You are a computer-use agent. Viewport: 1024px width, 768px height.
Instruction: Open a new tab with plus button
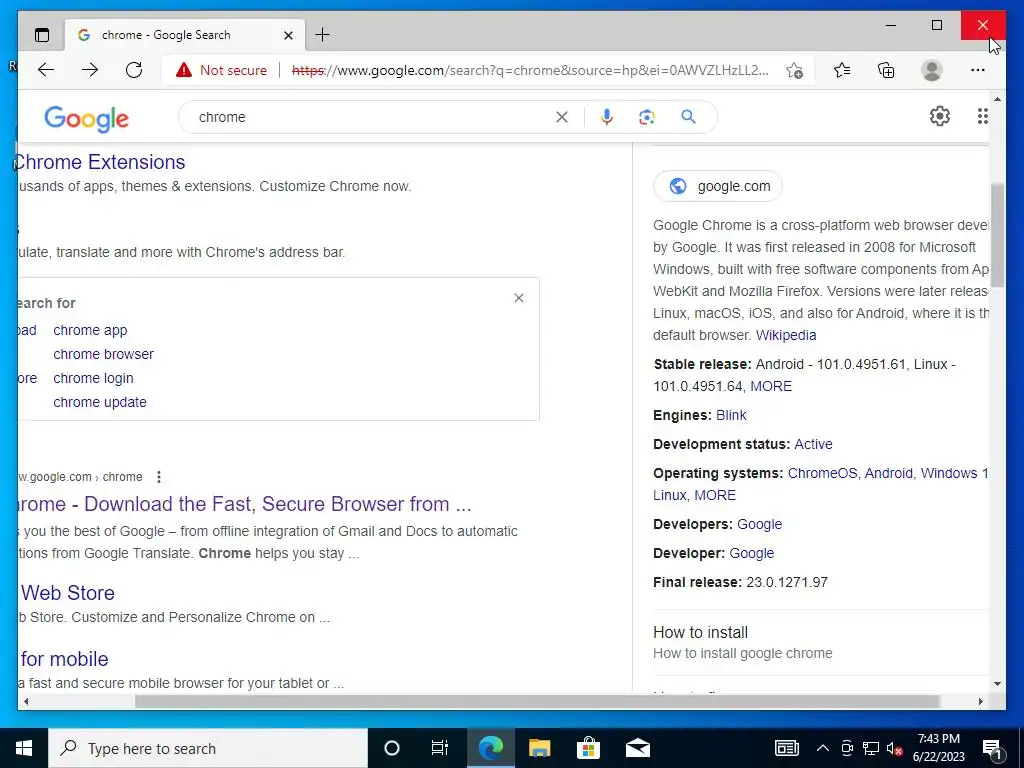[x=323, y=35]
